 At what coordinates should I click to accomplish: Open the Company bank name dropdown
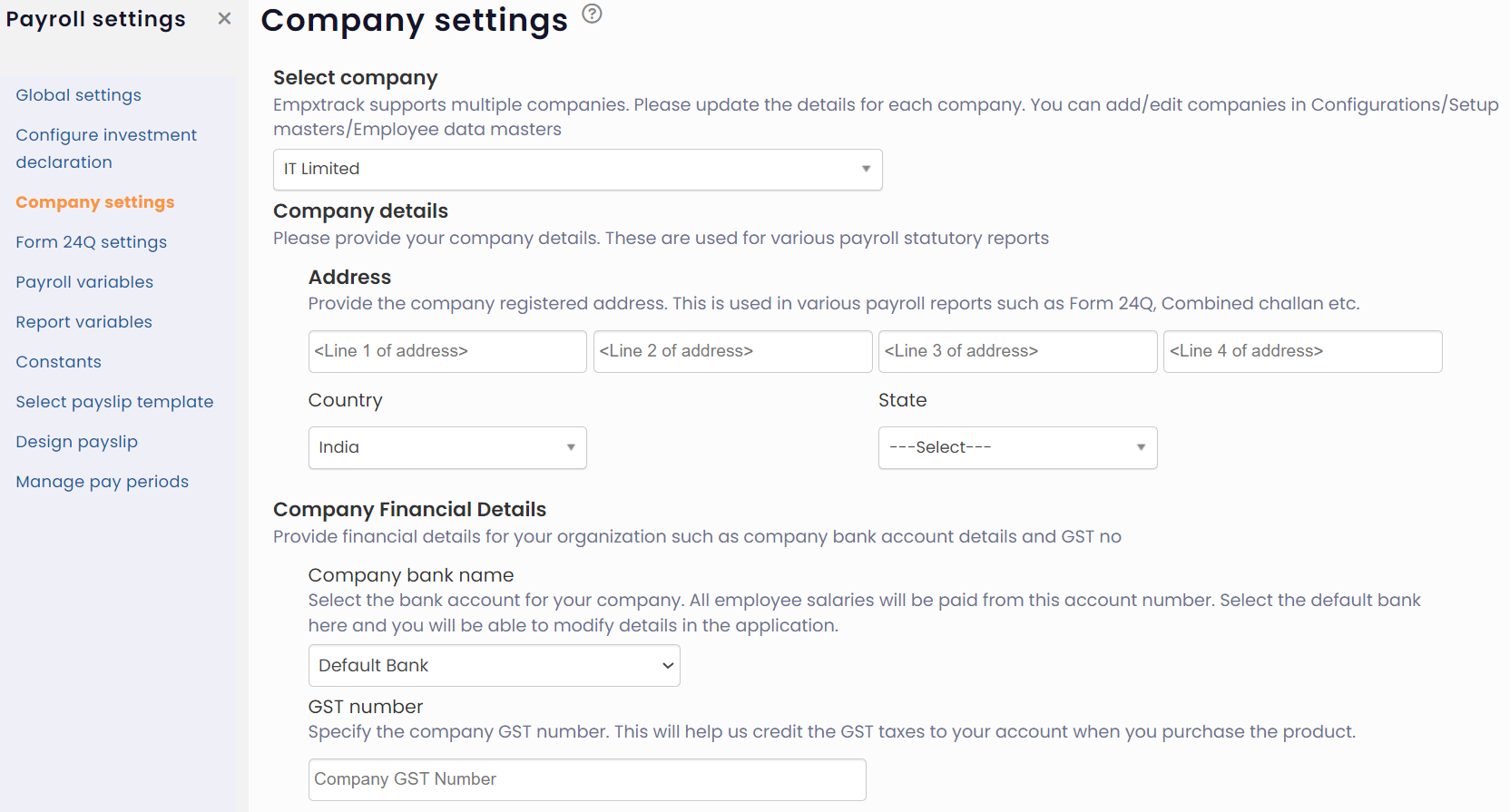494,665
